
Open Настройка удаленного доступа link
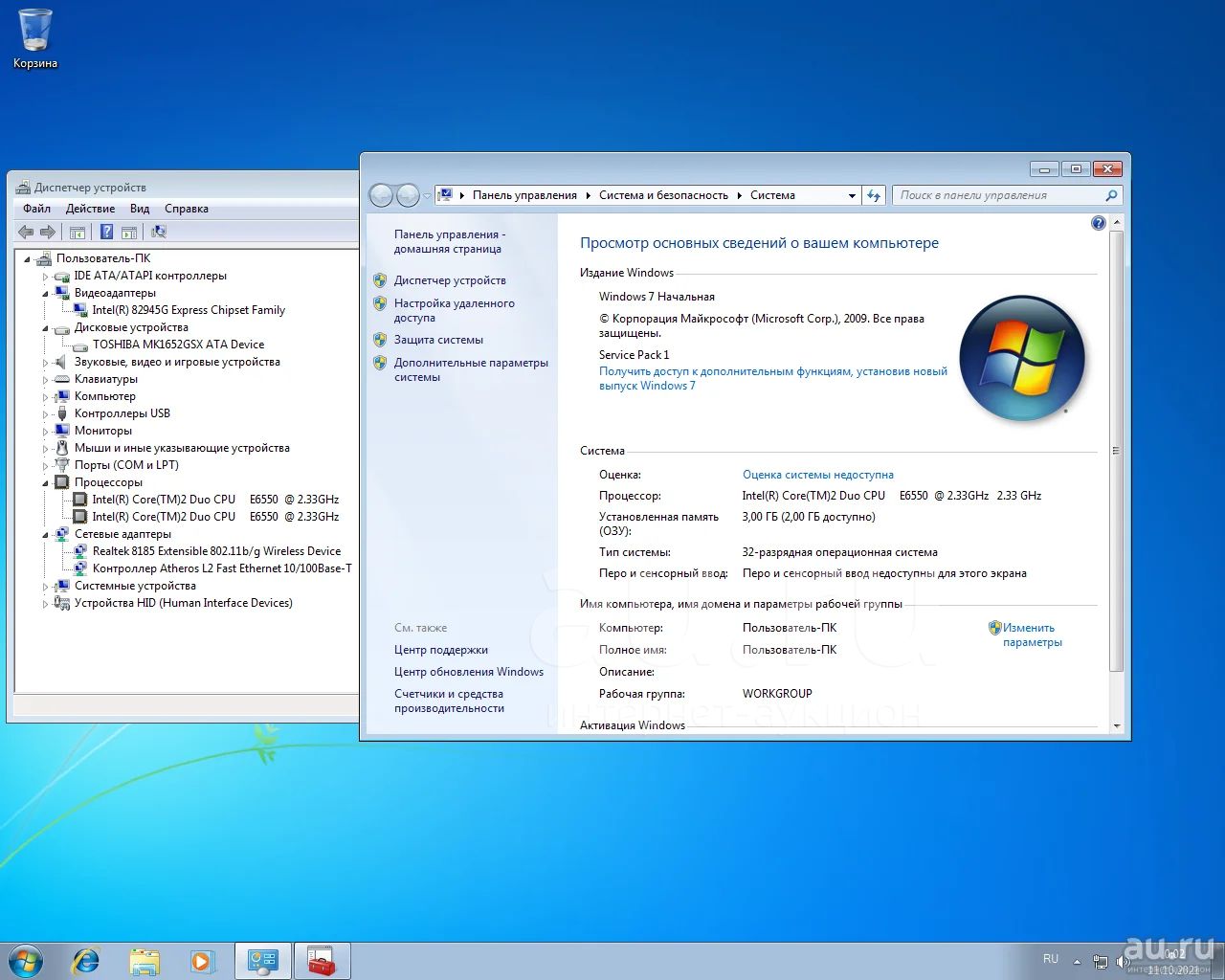[455, 310]
